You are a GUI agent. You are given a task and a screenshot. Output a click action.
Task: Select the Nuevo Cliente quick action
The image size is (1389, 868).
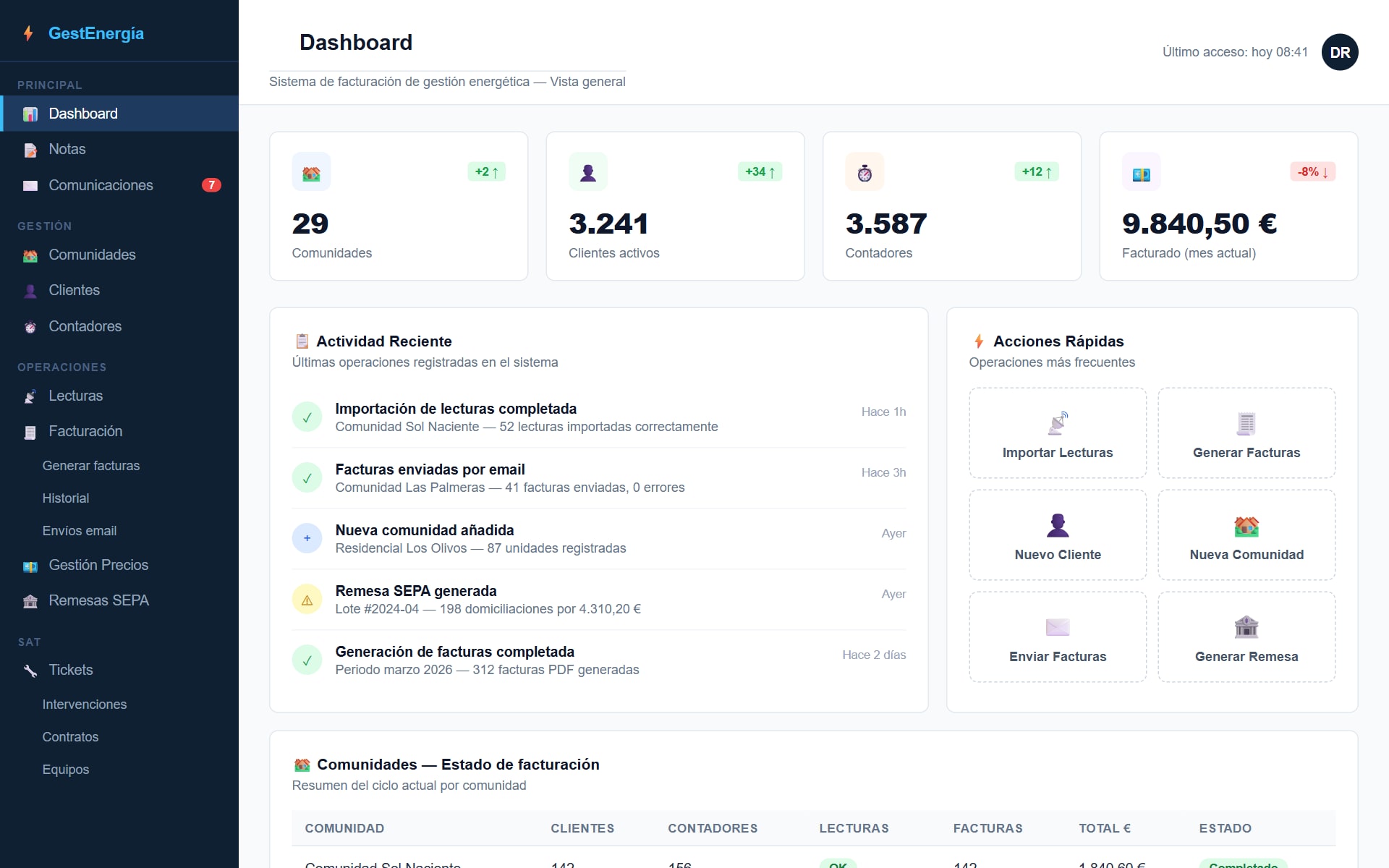click(1057, 535)
